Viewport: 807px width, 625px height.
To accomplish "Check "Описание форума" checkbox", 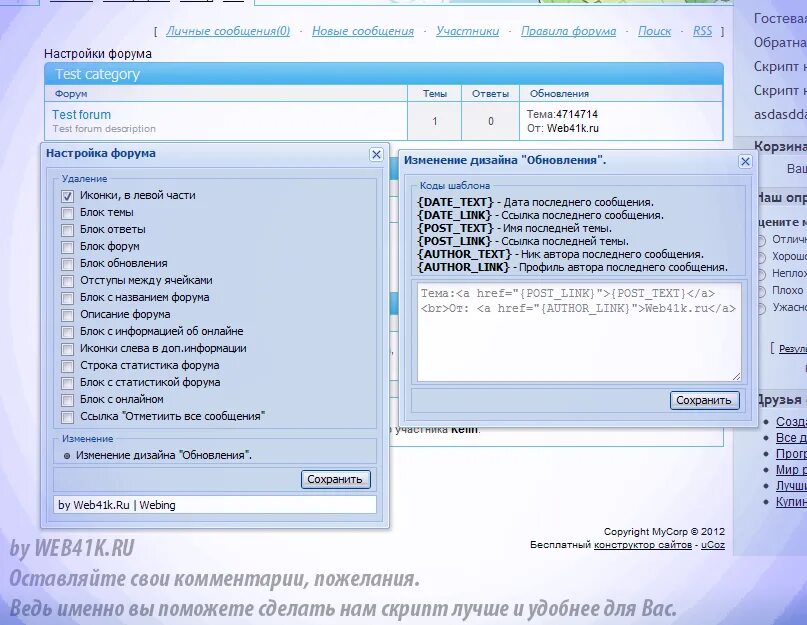I will pos(67,315).
